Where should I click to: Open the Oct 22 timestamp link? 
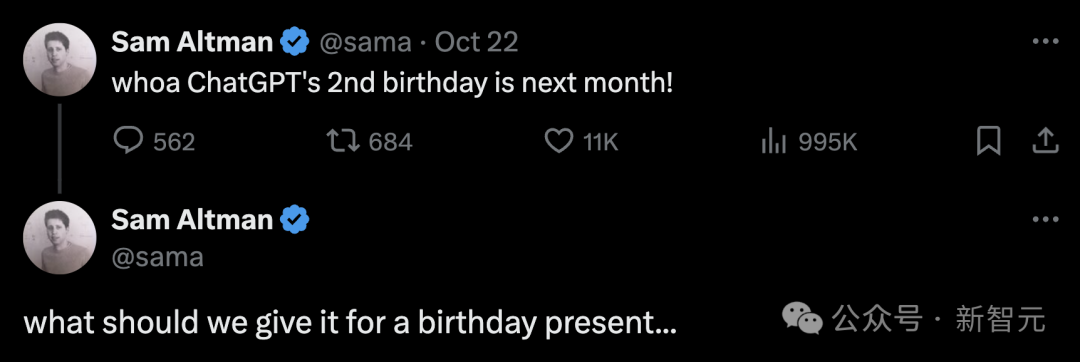tap(477, 42)
